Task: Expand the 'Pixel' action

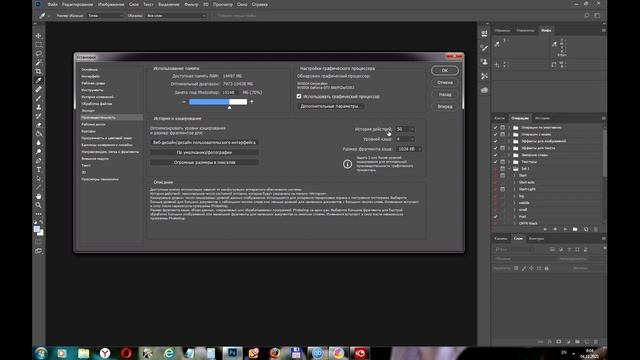Action: tap(514, 217)
